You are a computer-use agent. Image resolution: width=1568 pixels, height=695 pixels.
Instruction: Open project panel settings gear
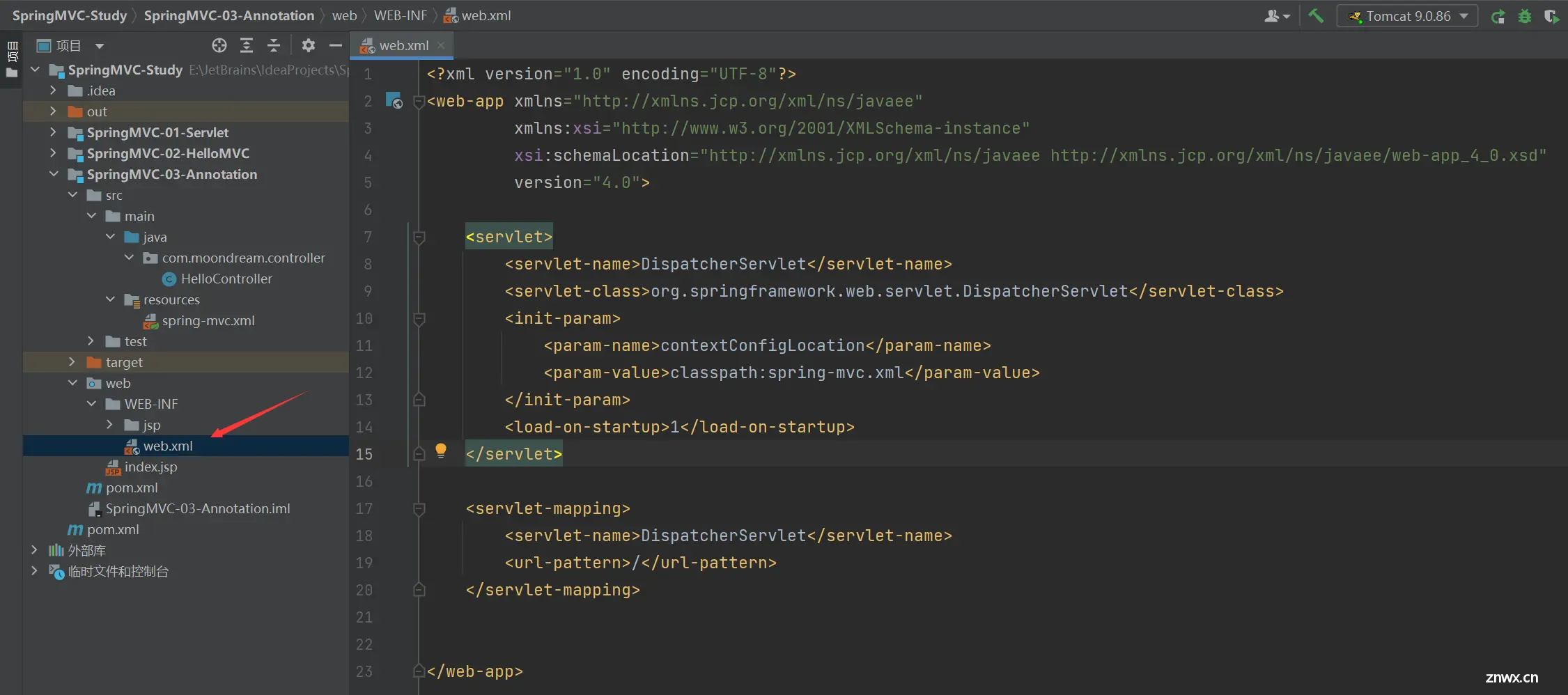coord(309,46)
